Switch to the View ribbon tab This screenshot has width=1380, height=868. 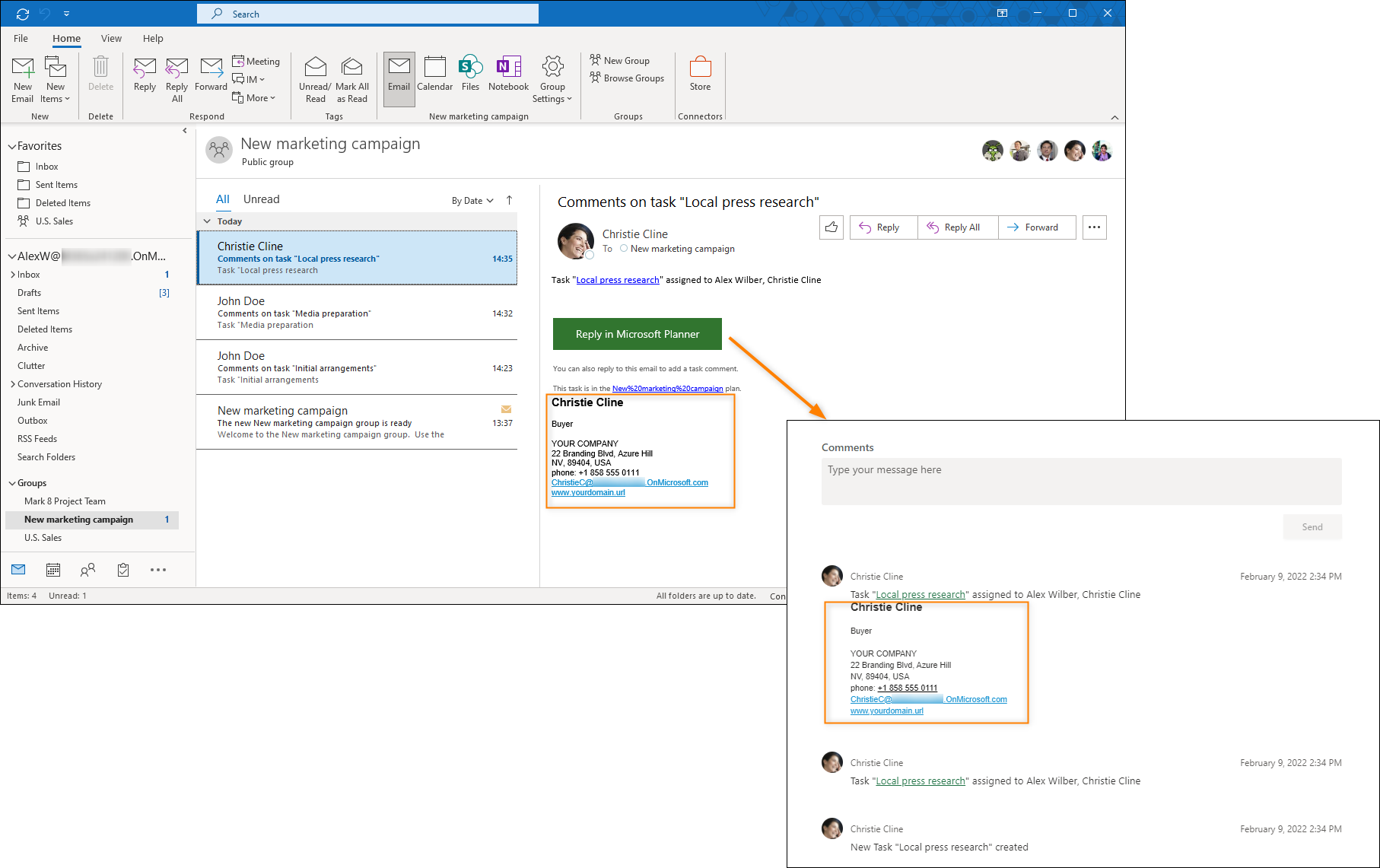[111, 38]
